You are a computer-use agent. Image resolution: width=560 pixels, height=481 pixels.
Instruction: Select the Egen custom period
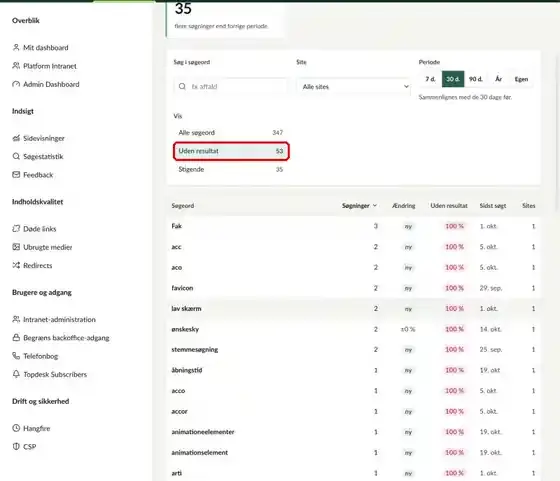[521, 79]
